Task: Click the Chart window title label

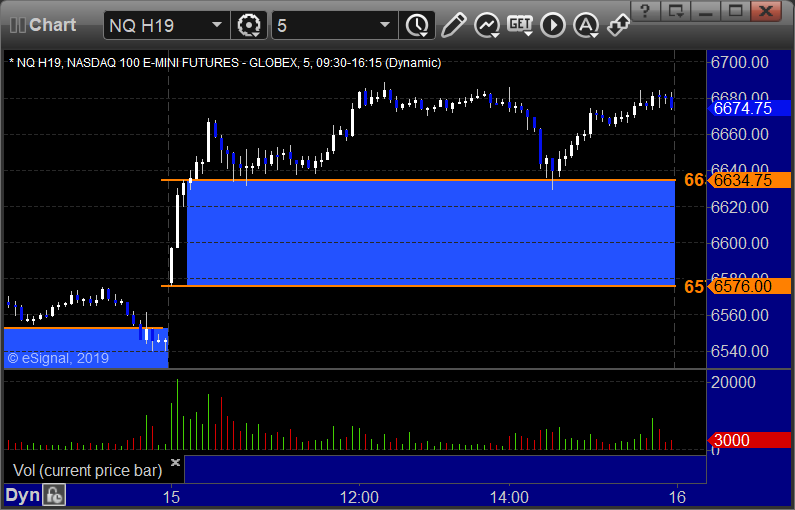Action: [52, 25]
